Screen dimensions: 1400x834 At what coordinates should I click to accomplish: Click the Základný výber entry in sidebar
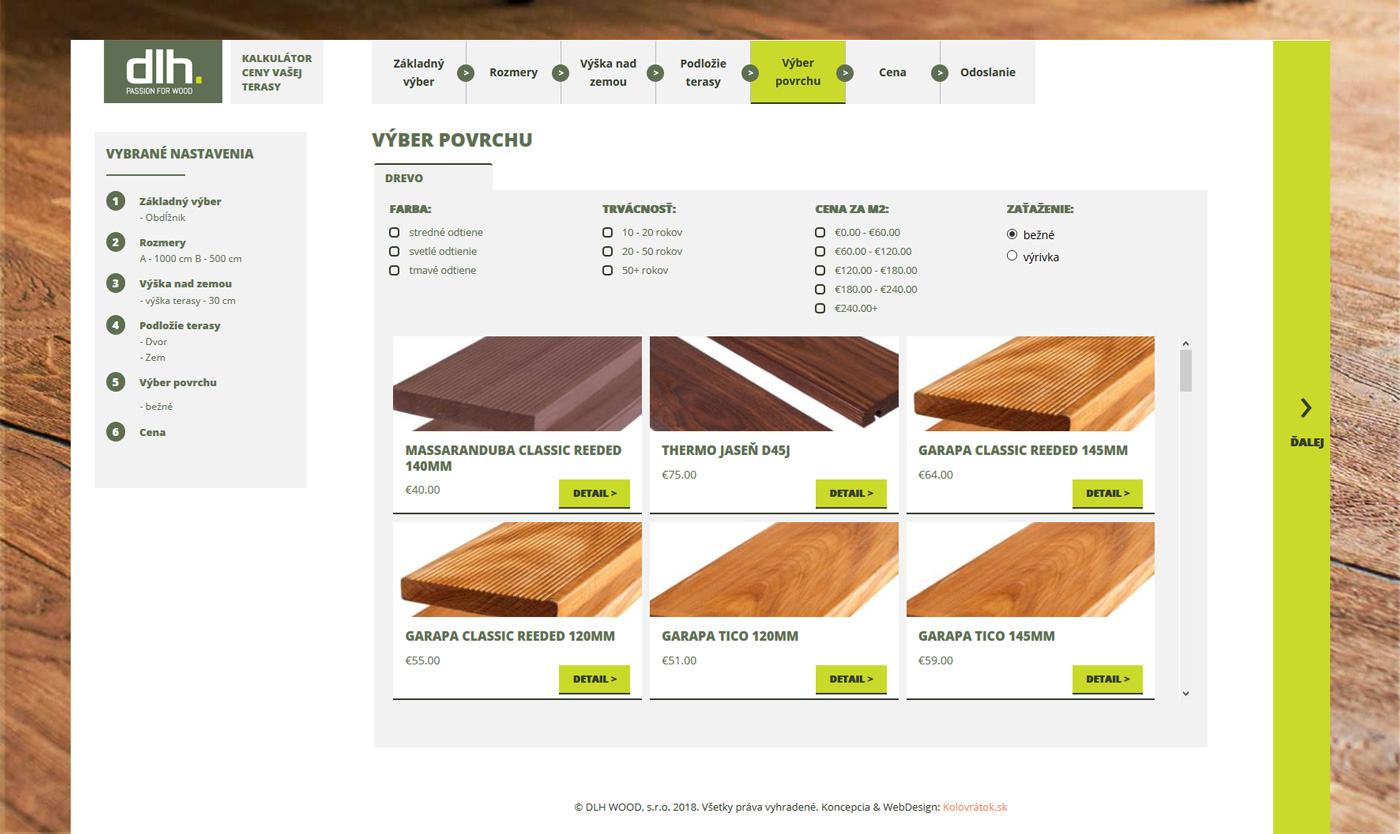[x=180, y=201]
